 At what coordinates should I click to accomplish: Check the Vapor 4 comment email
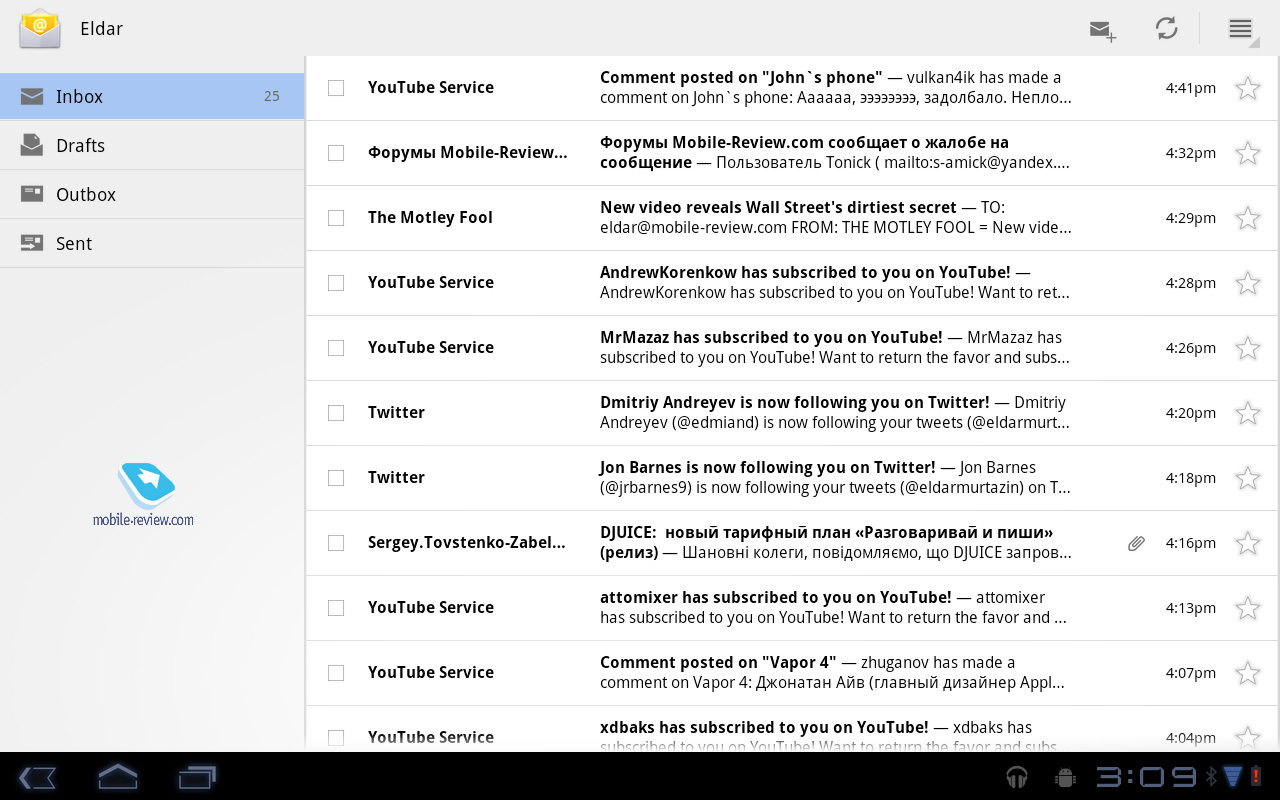click(336, 673)
